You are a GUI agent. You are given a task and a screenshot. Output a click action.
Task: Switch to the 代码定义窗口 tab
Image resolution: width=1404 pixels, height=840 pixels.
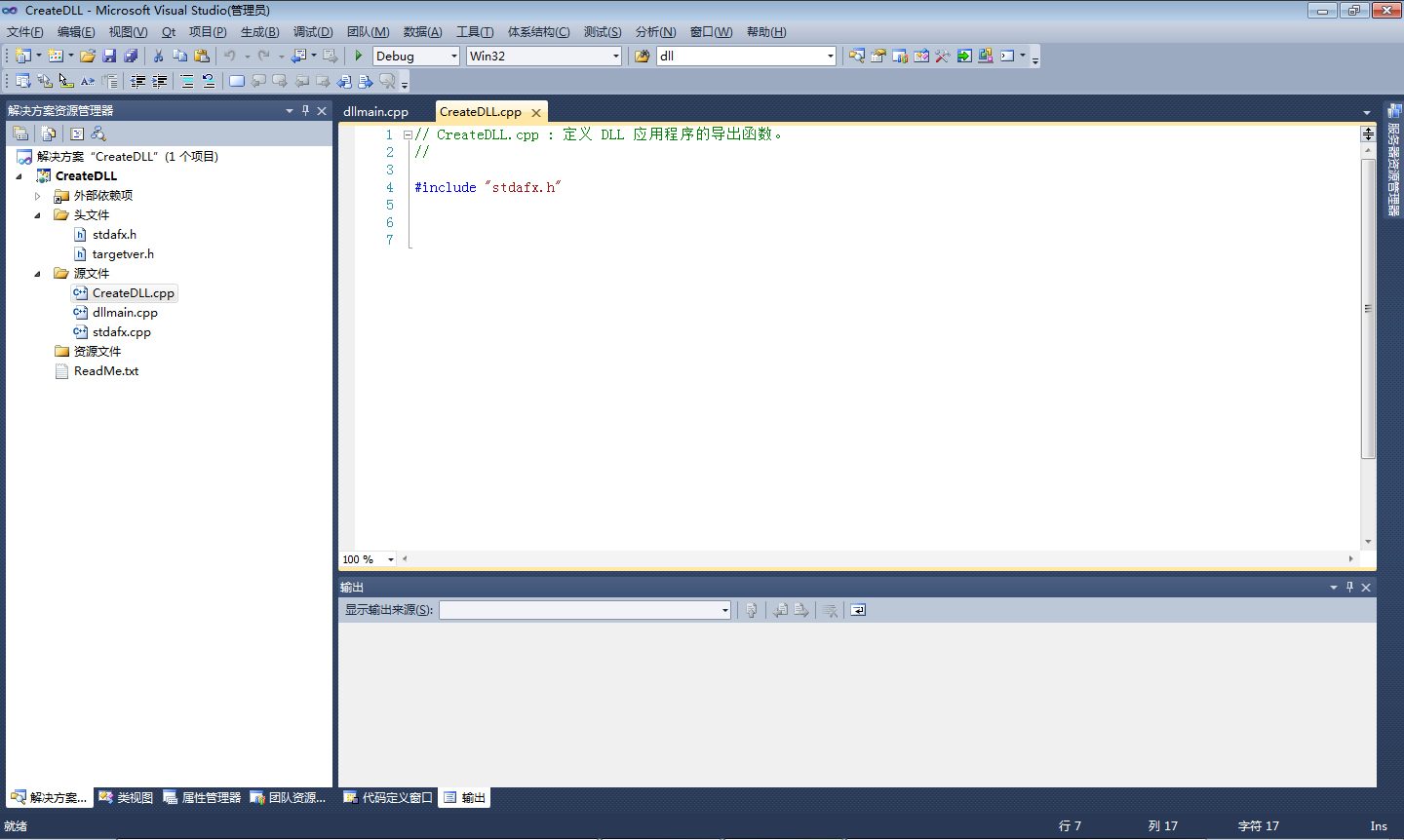tap(388, 797)
